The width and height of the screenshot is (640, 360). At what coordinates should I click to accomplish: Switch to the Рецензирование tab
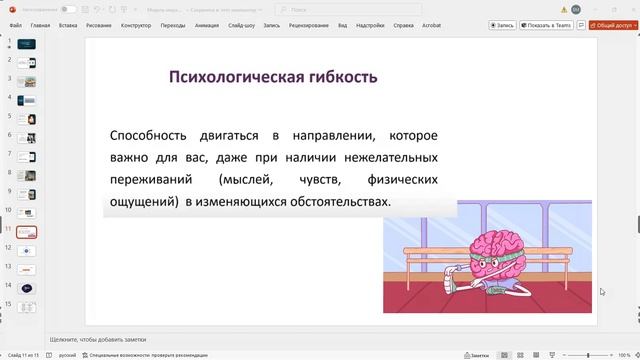click(x=309, y=25)
